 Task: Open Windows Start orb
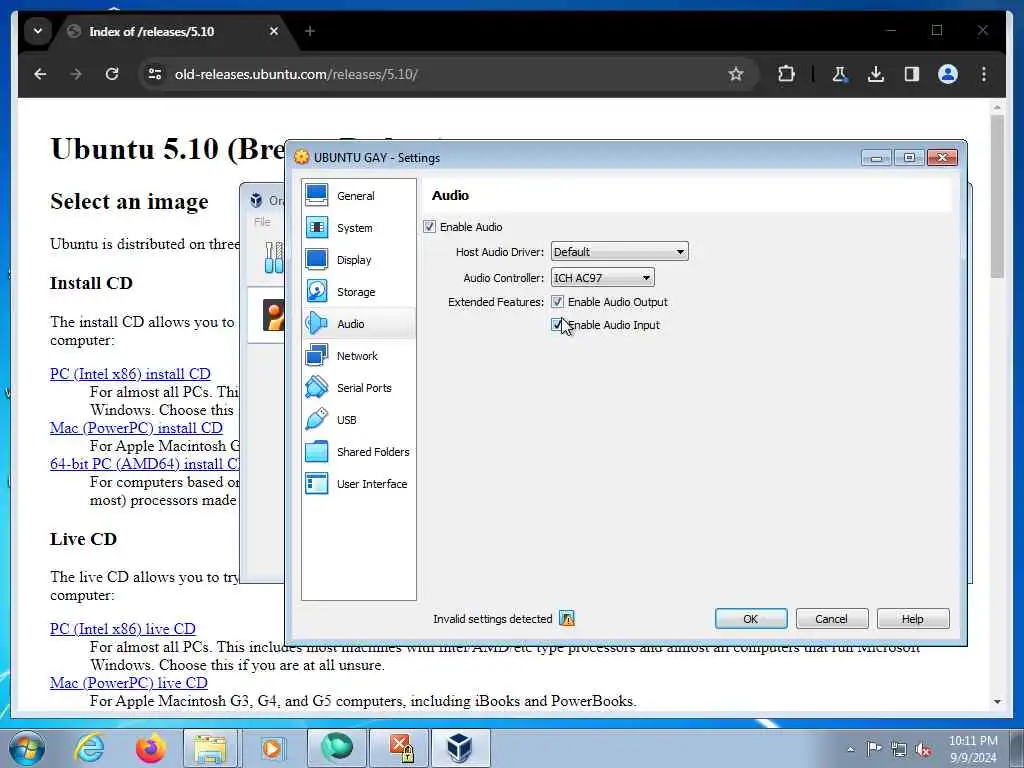pyautogui.click(x=27, y=748)
